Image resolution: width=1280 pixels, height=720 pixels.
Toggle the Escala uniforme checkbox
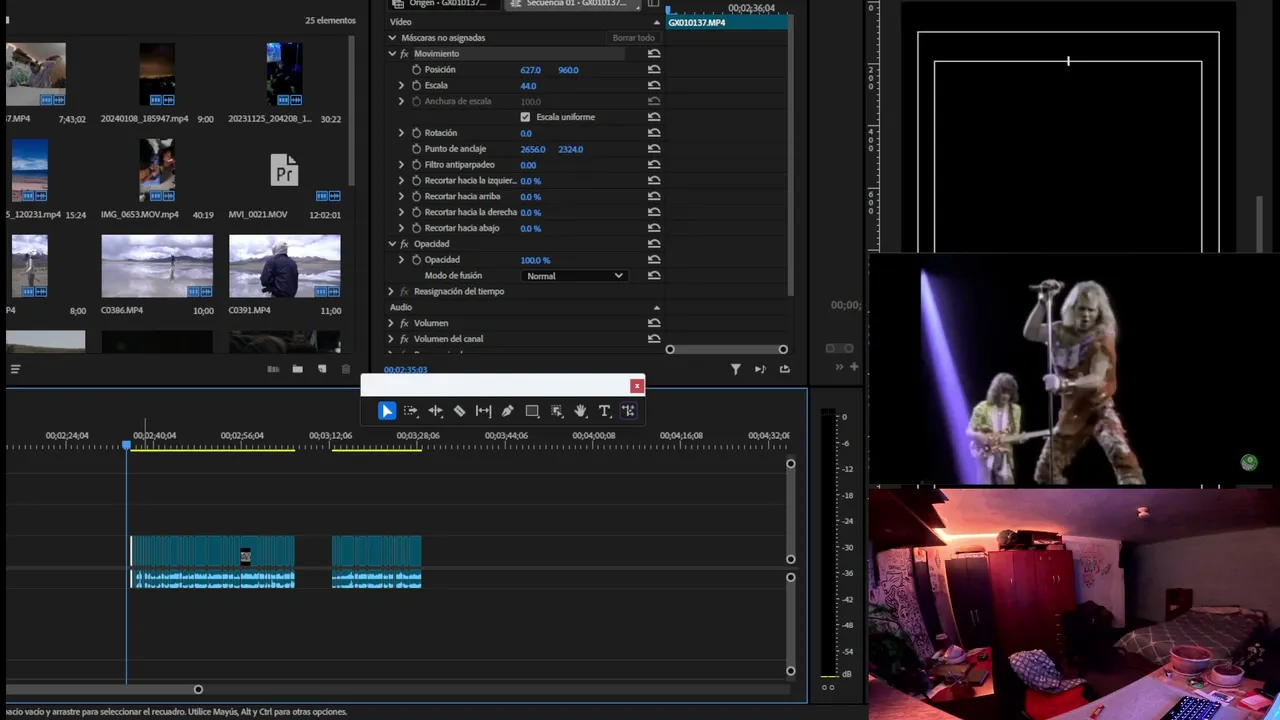(x=525, y=117)
